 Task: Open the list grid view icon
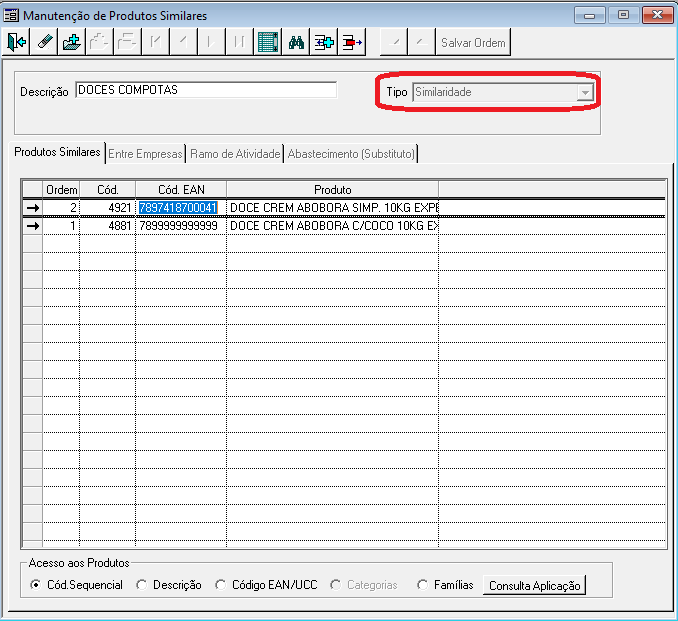click(268, 42)
